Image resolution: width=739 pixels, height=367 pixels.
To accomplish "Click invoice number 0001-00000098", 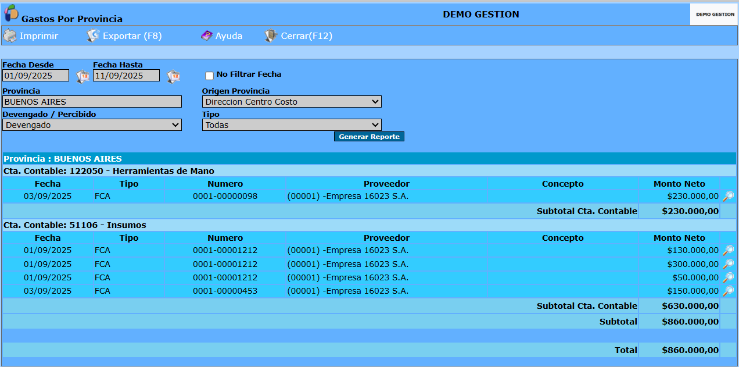I will tap(225, 196).
